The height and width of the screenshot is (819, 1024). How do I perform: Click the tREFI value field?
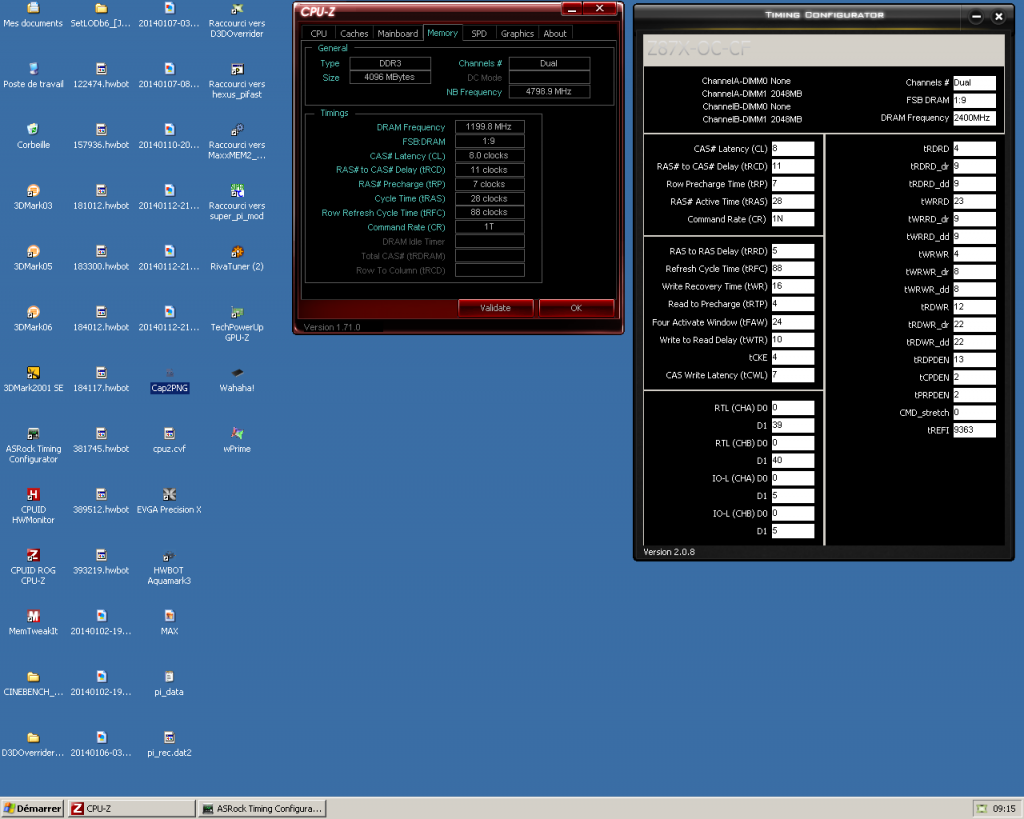pyautogui.click(x=974, y=430)
